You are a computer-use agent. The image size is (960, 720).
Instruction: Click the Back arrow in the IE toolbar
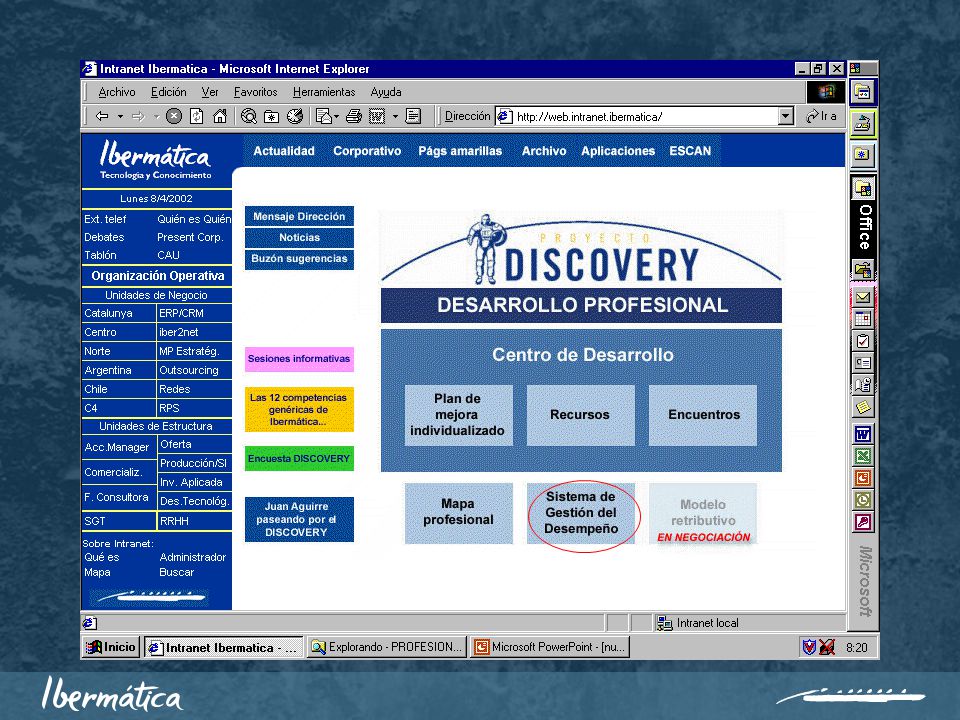(102, 116)
